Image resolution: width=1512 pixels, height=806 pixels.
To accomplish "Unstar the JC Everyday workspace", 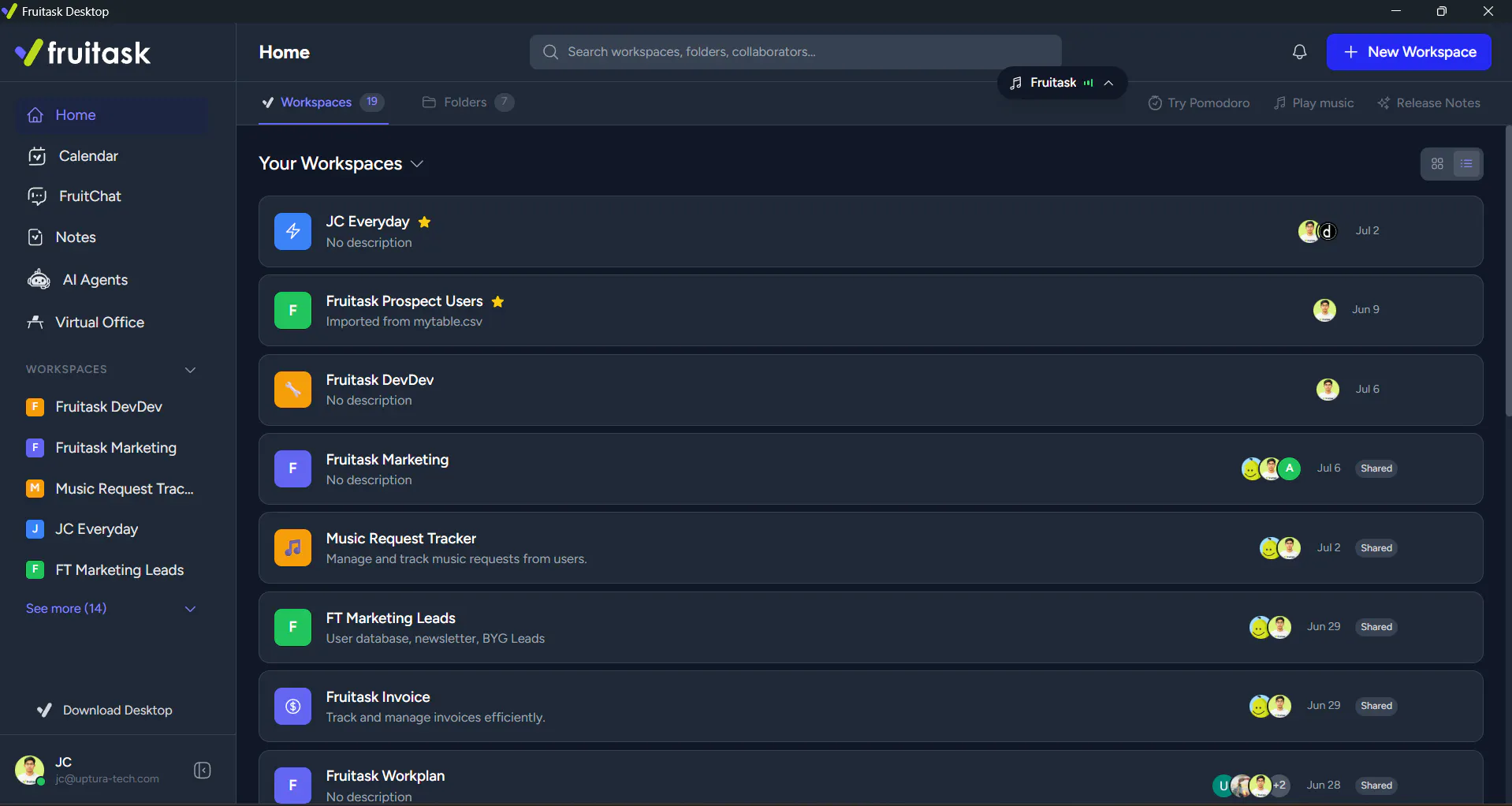I will pos(425,222).
